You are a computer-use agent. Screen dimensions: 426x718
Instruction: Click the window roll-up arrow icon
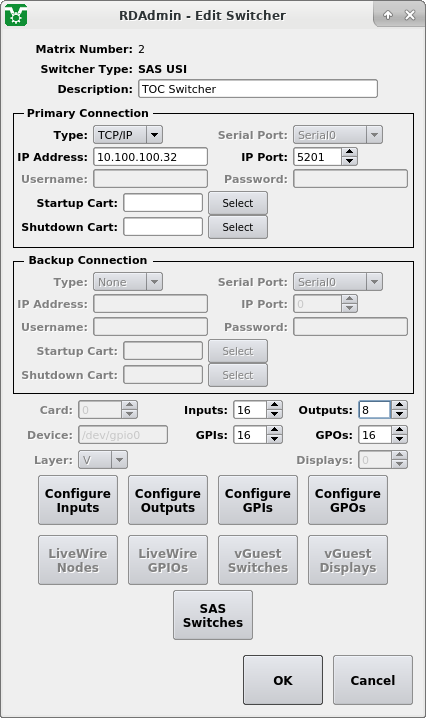coord(388,15)
